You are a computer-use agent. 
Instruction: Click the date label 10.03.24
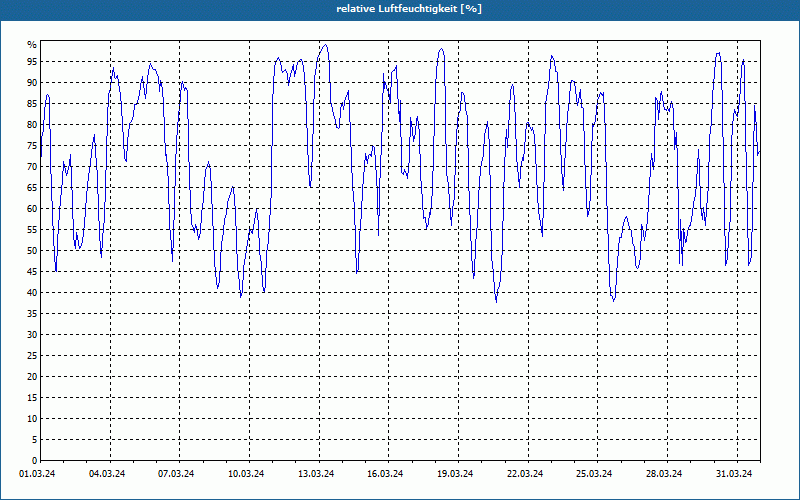click(x=246, y=474)
